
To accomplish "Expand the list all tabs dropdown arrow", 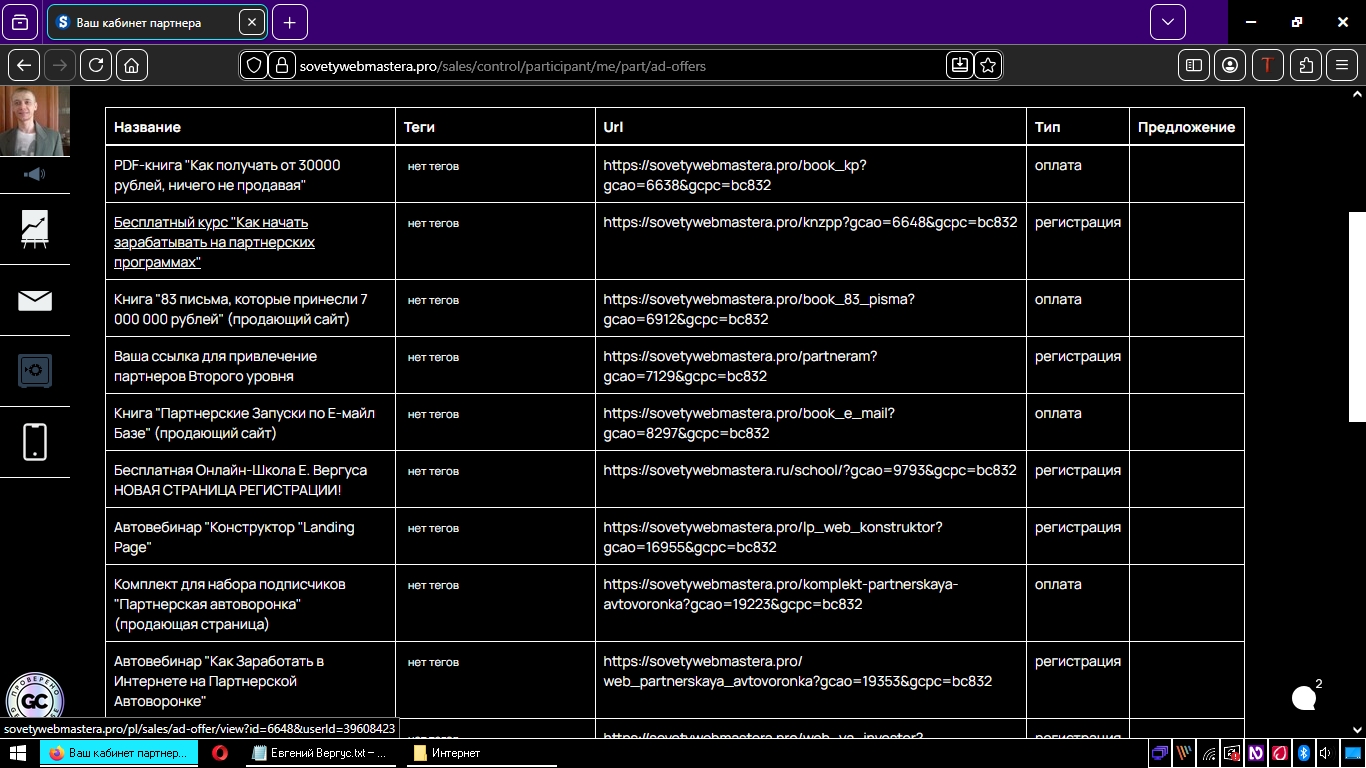I will 1167,22.
